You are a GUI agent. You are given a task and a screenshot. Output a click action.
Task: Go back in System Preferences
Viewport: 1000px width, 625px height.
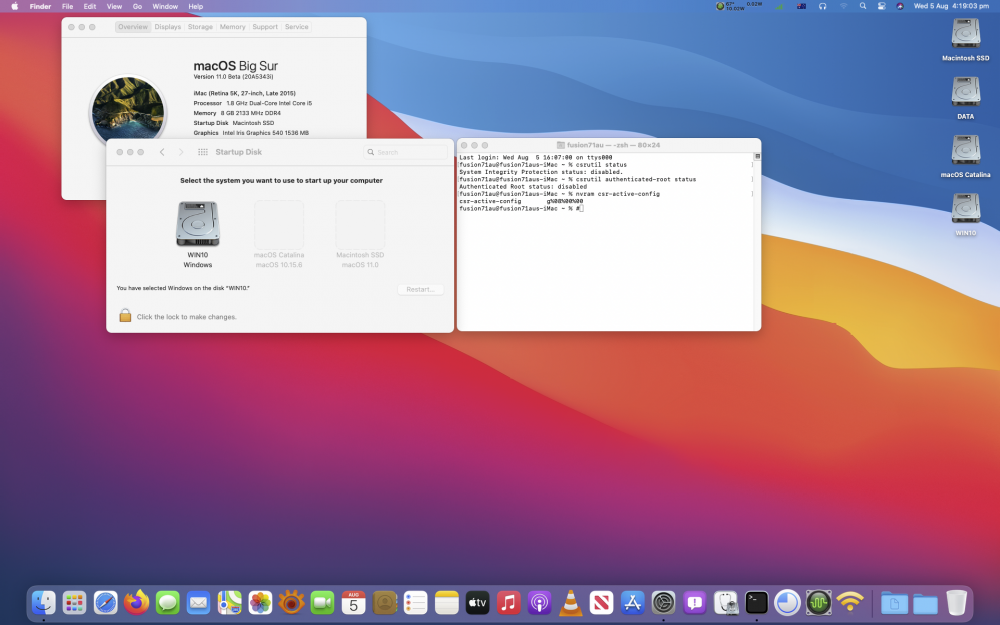pos(162,152)
